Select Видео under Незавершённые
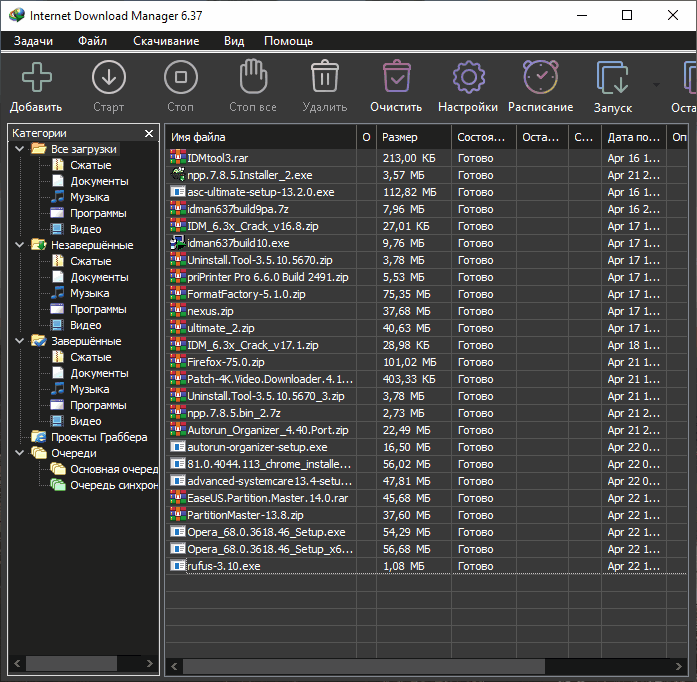697x682 pixels. pyautogui.click(x=86, y=325)
